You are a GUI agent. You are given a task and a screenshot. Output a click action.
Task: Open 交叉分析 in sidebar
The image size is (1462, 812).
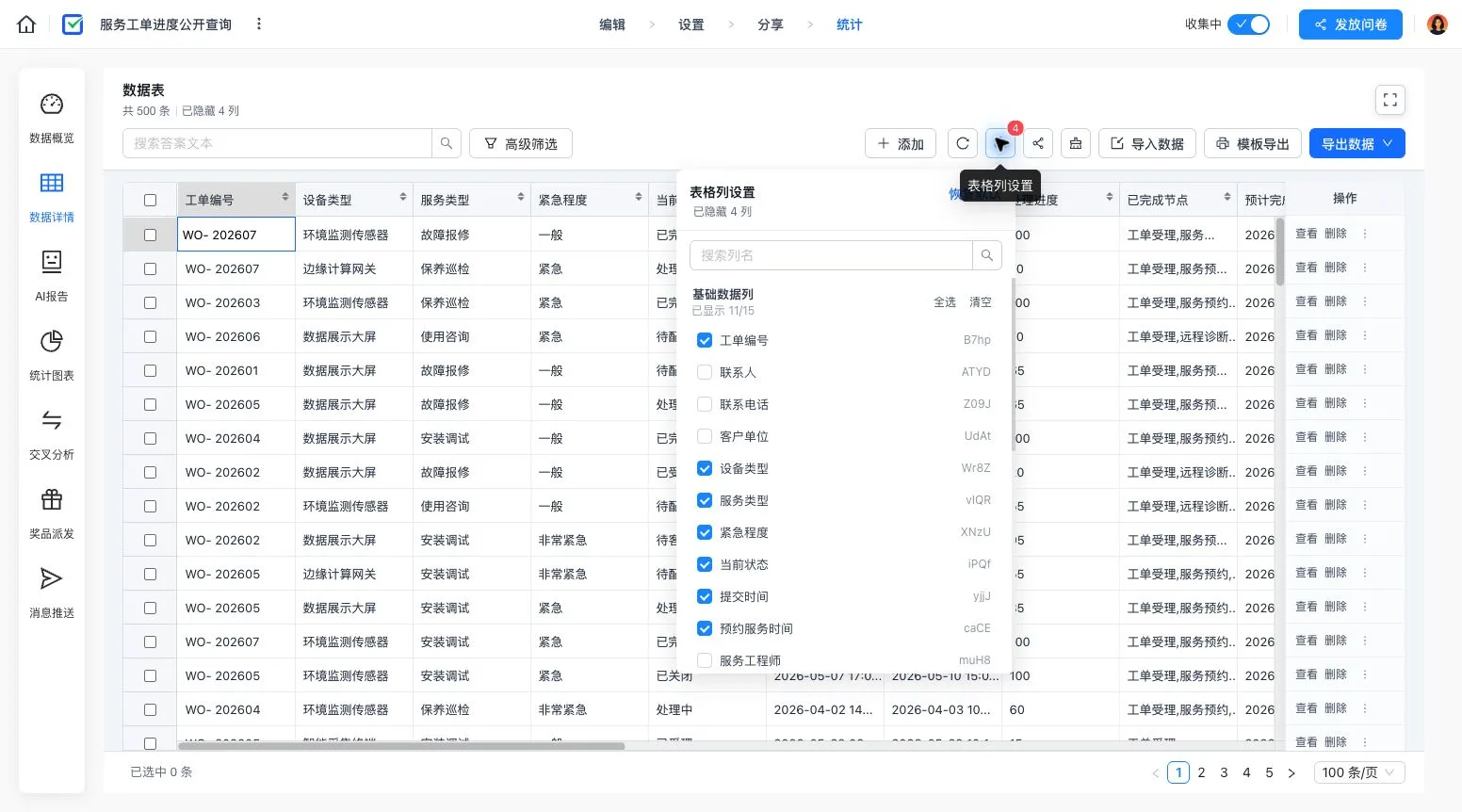pos(52,434)
